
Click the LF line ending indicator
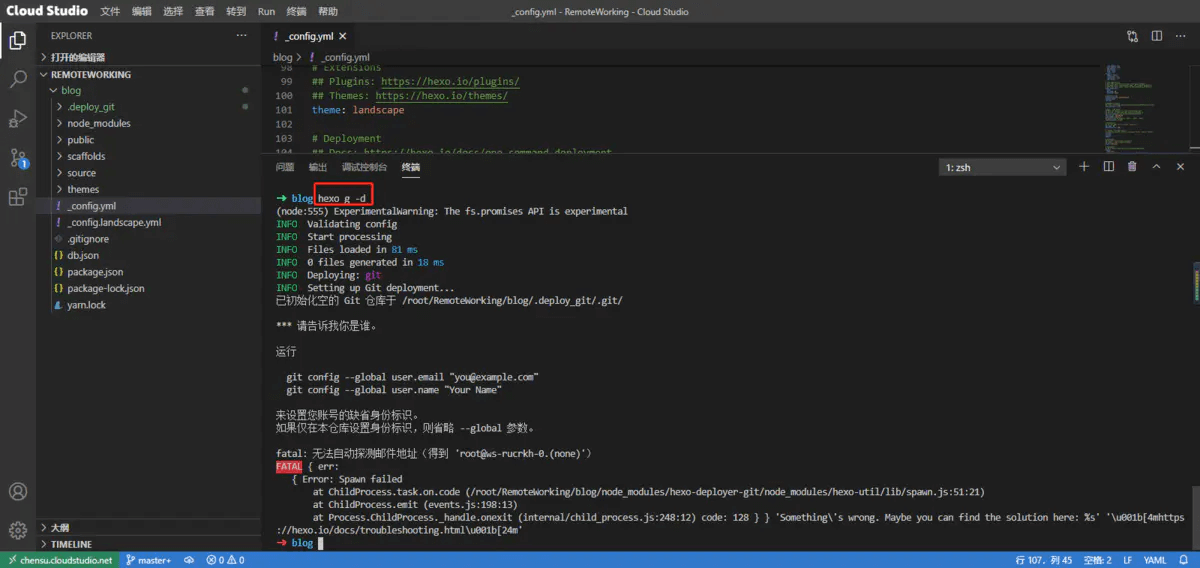pos(1127,560)
